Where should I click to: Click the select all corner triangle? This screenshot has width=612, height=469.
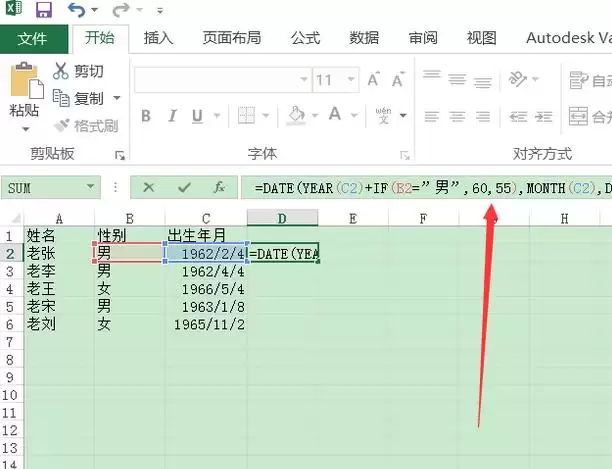(16, 218)
